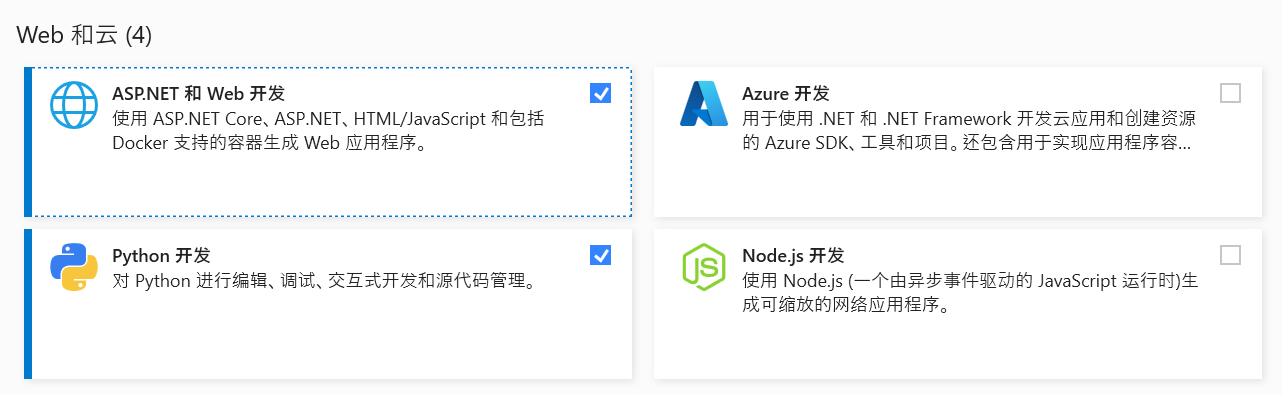The height and width of the screenshot is (395, 1282).
Task: Click the Azure logo icon
Action: pyautogui.click(x=704, y=104)
